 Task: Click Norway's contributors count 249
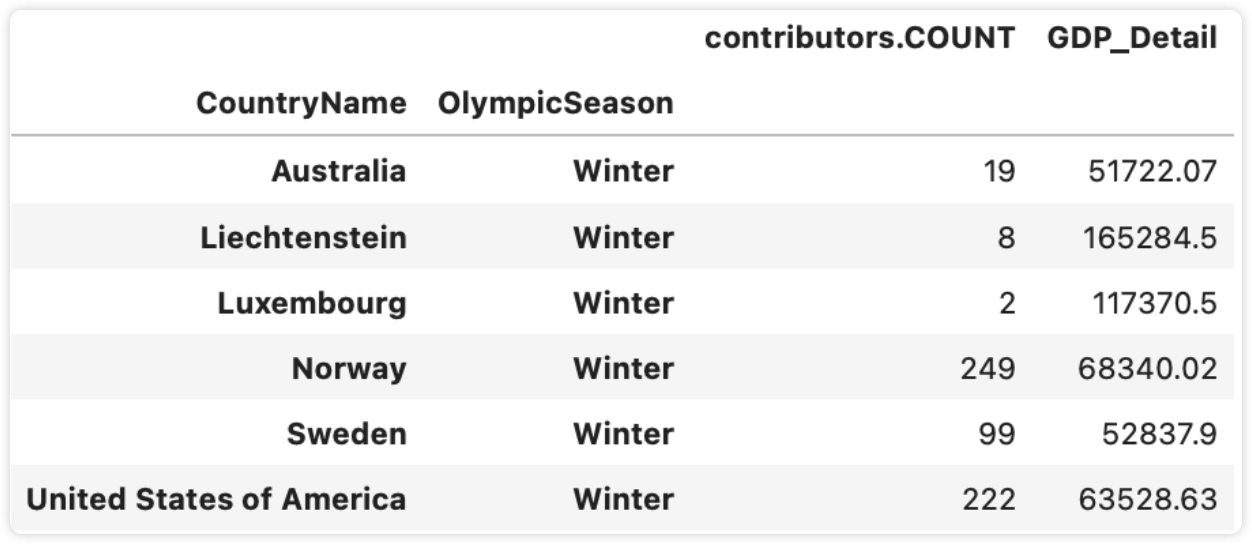[988, 369]
